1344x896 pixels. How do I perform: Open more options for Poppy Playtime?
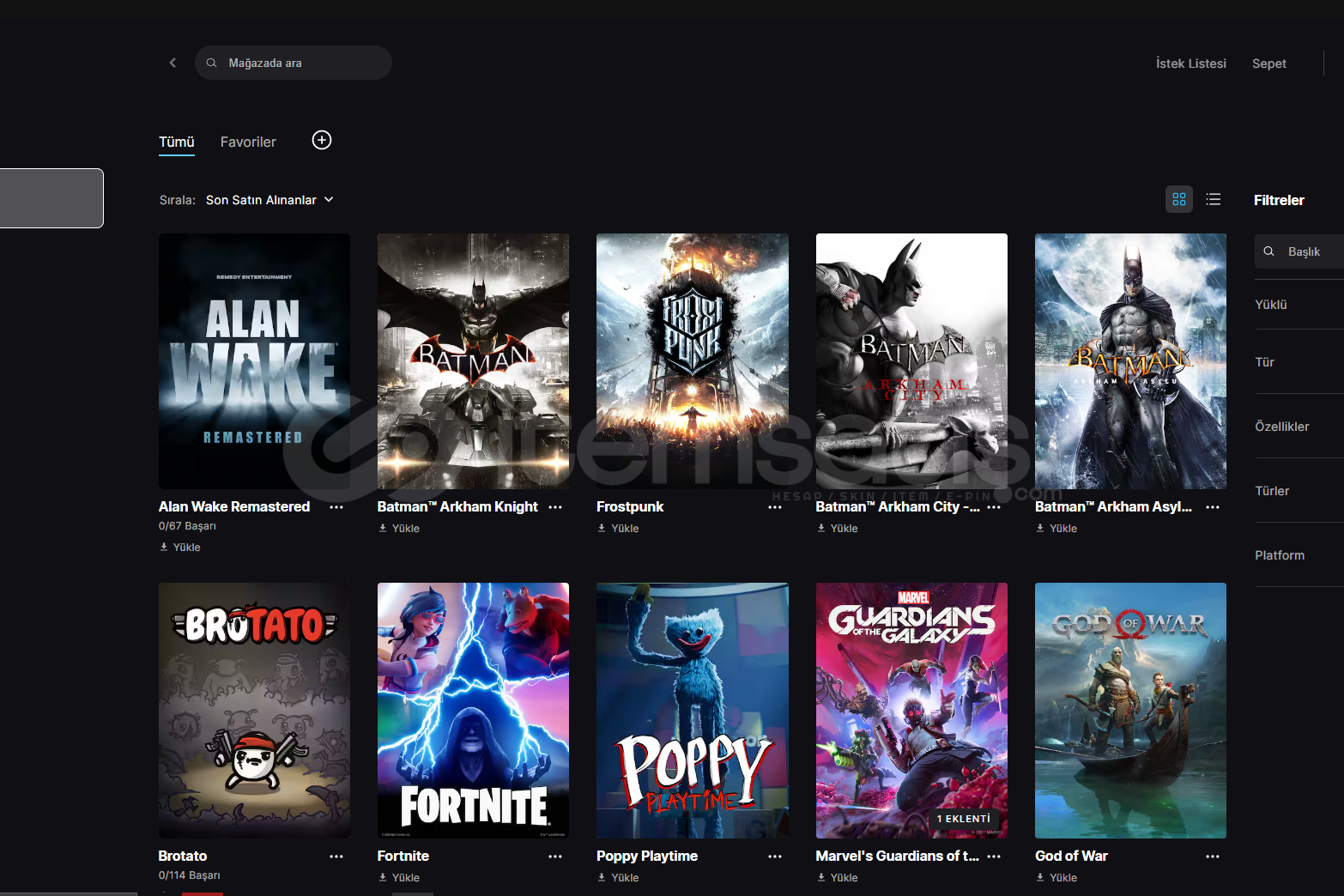[775, 857]
